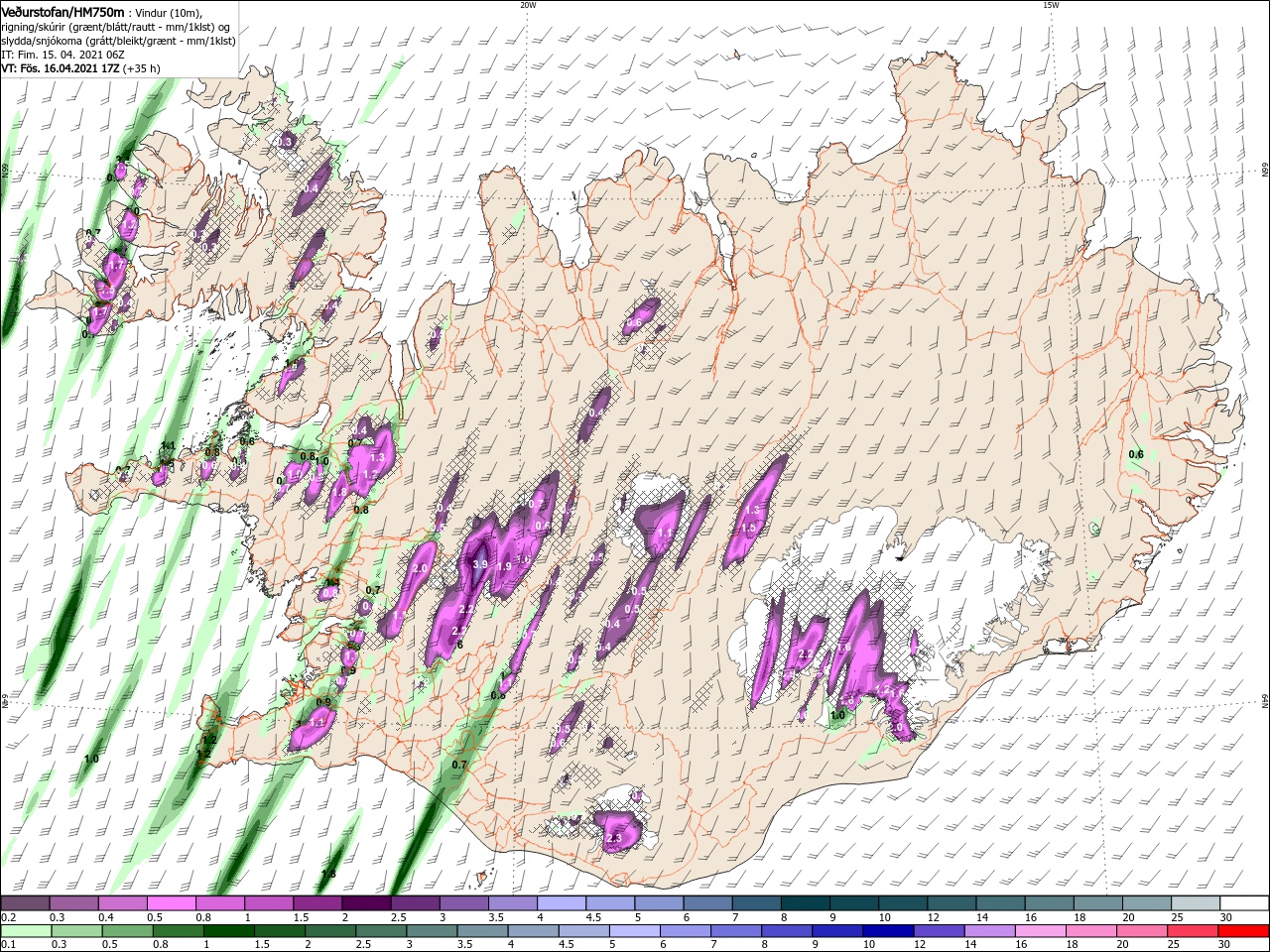Click the '15W' longitude label at top
The width and height of the screenshot is (1270, 952).
pyautogui.click(x=1051, y=5)
